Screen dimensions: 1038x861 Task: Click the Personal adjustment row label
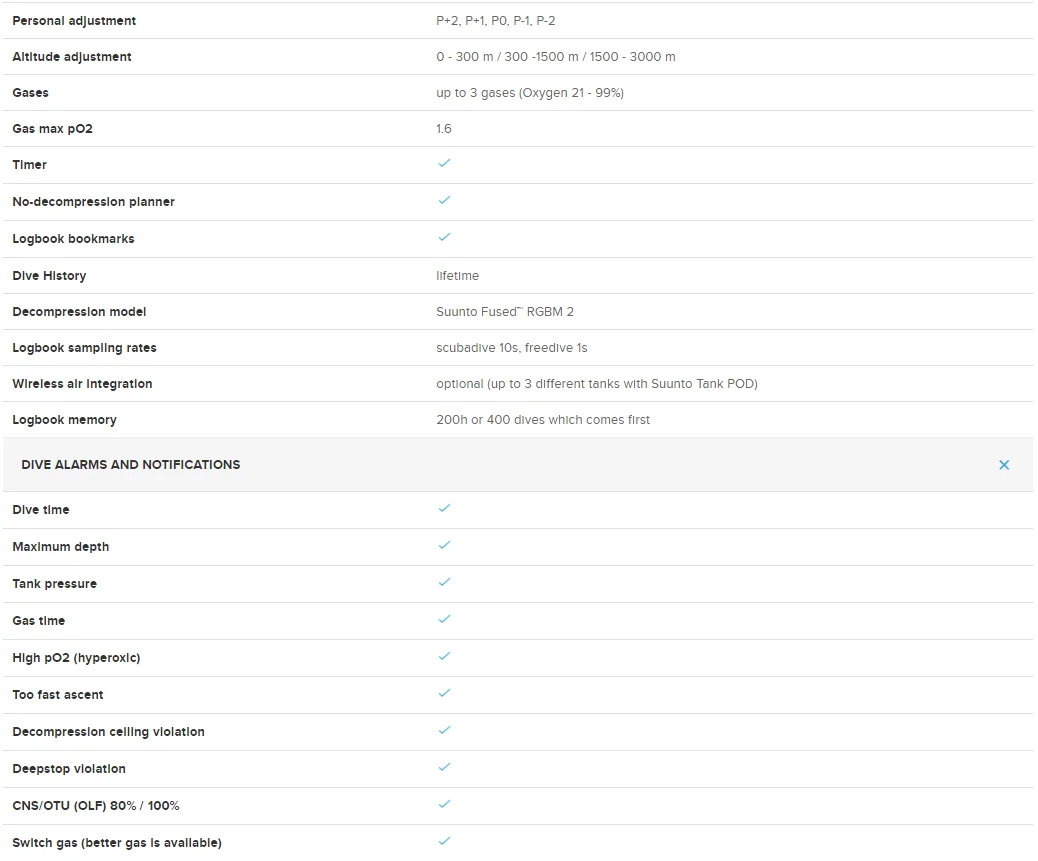pyautogui.click(x=74, y=21)
